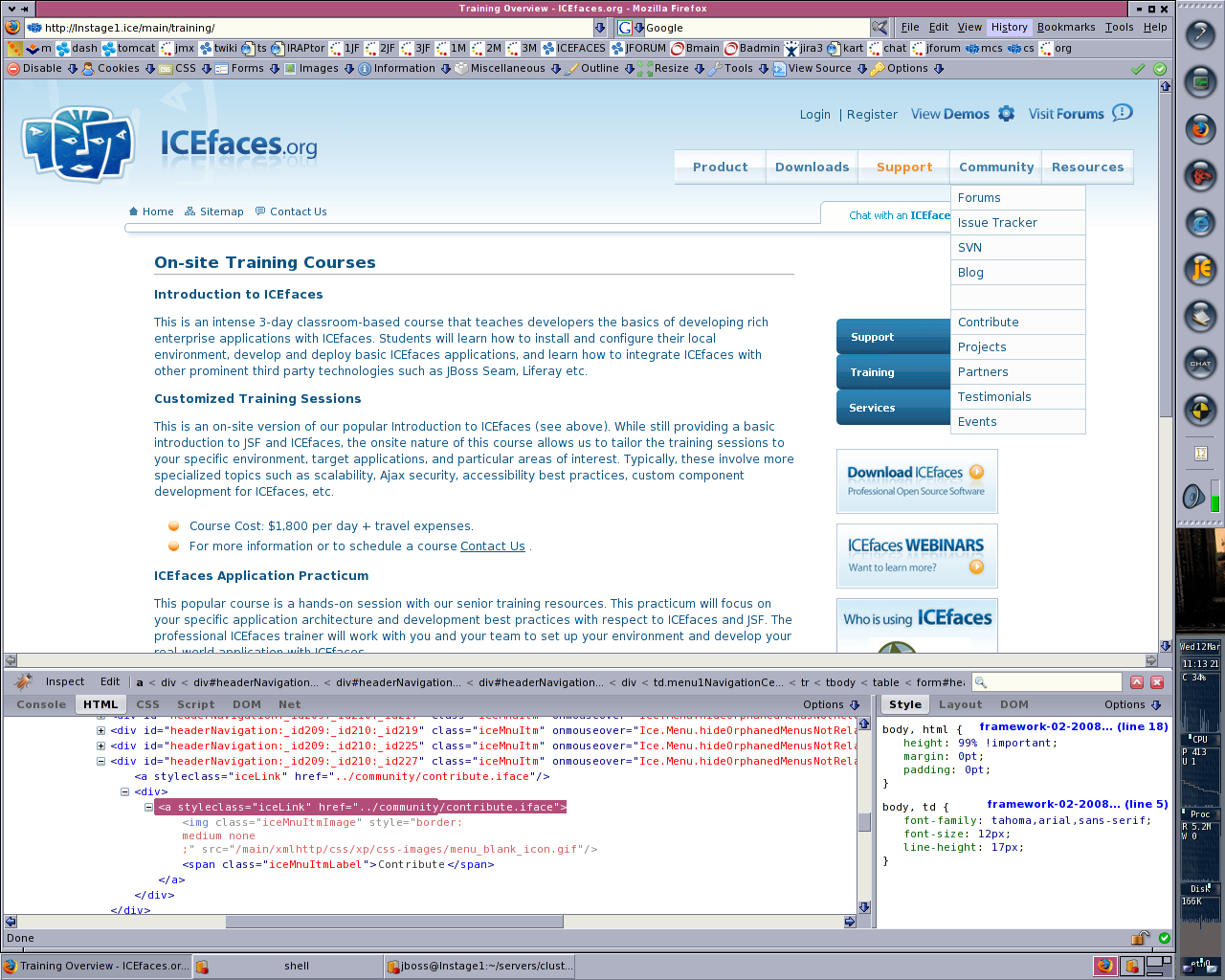Screen dimensions: 1225x980
Task: Click the framework-02-2008 (line 18) source link
Action: click(1073, 726)
